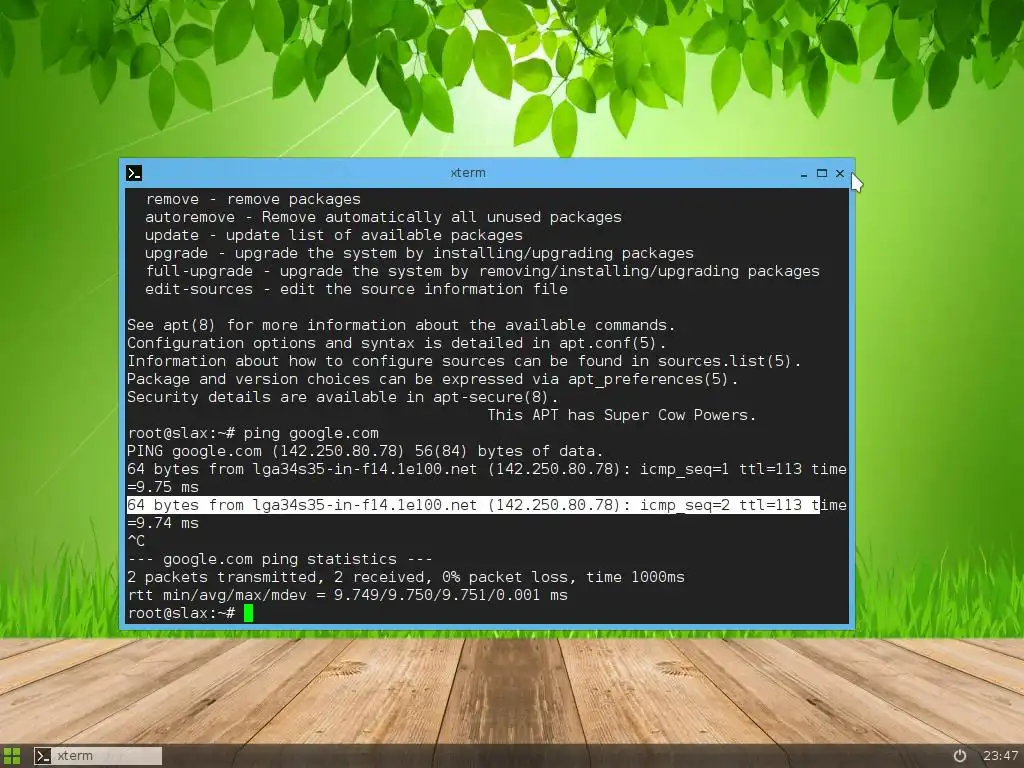The height and width of the screenshot is (768, 1024).
Task: Click the 'update - update list' line
Action: coord(334,235)
